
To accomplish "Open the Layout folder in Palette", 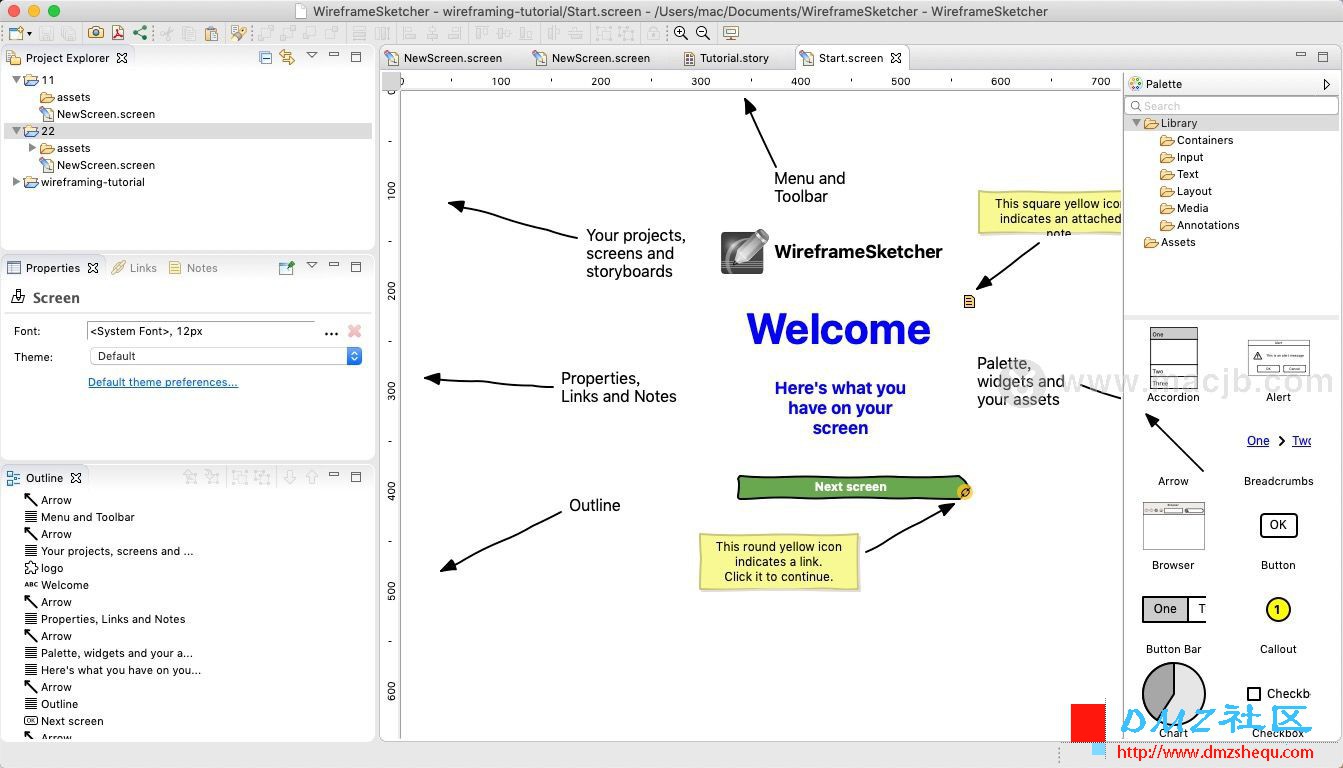I will click(x=1185, y=191).
